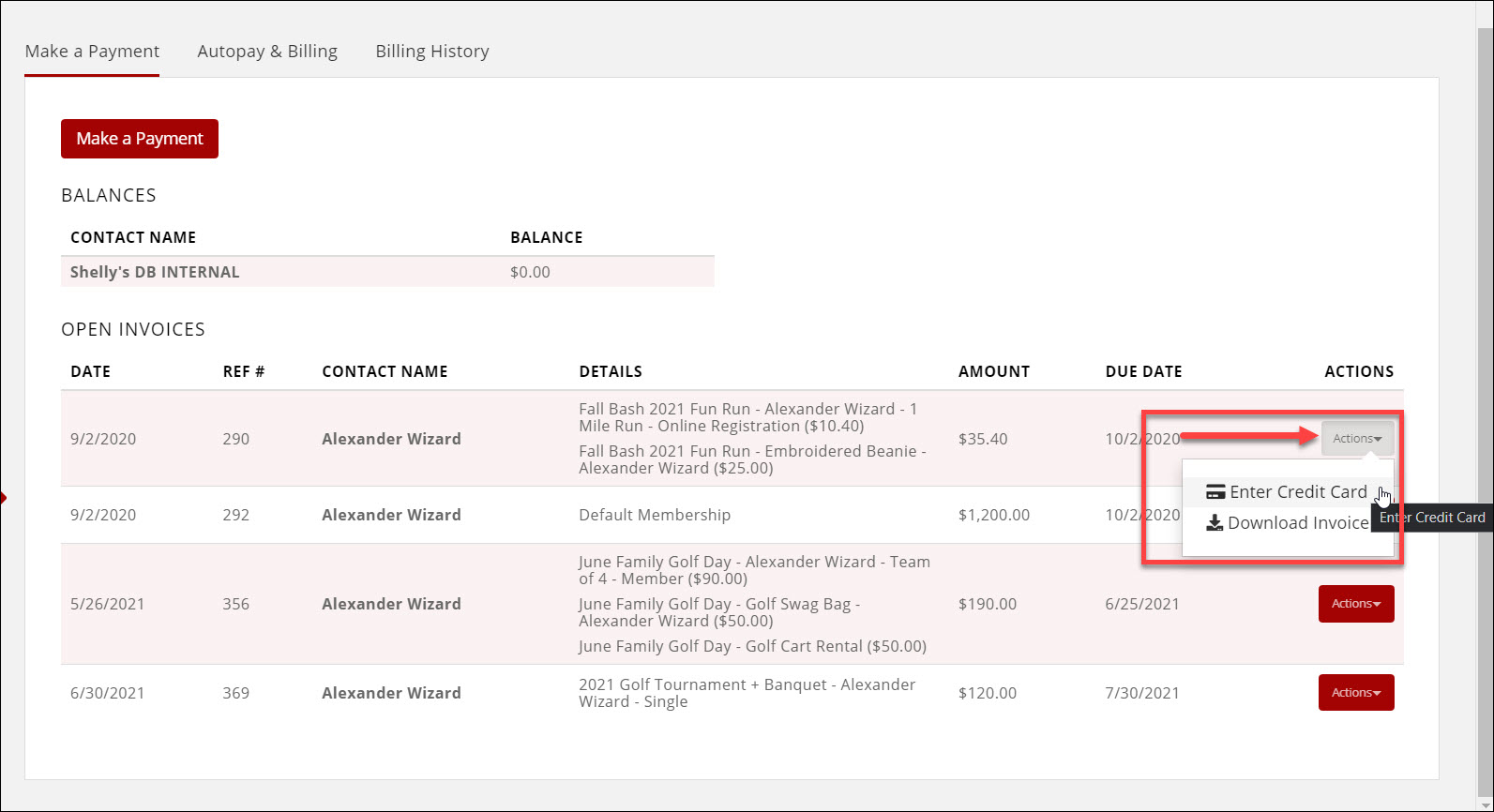The image size is (1494, 812).
Task: Collapse the Actions dropdown for invoice 290
Action: 1357,439
